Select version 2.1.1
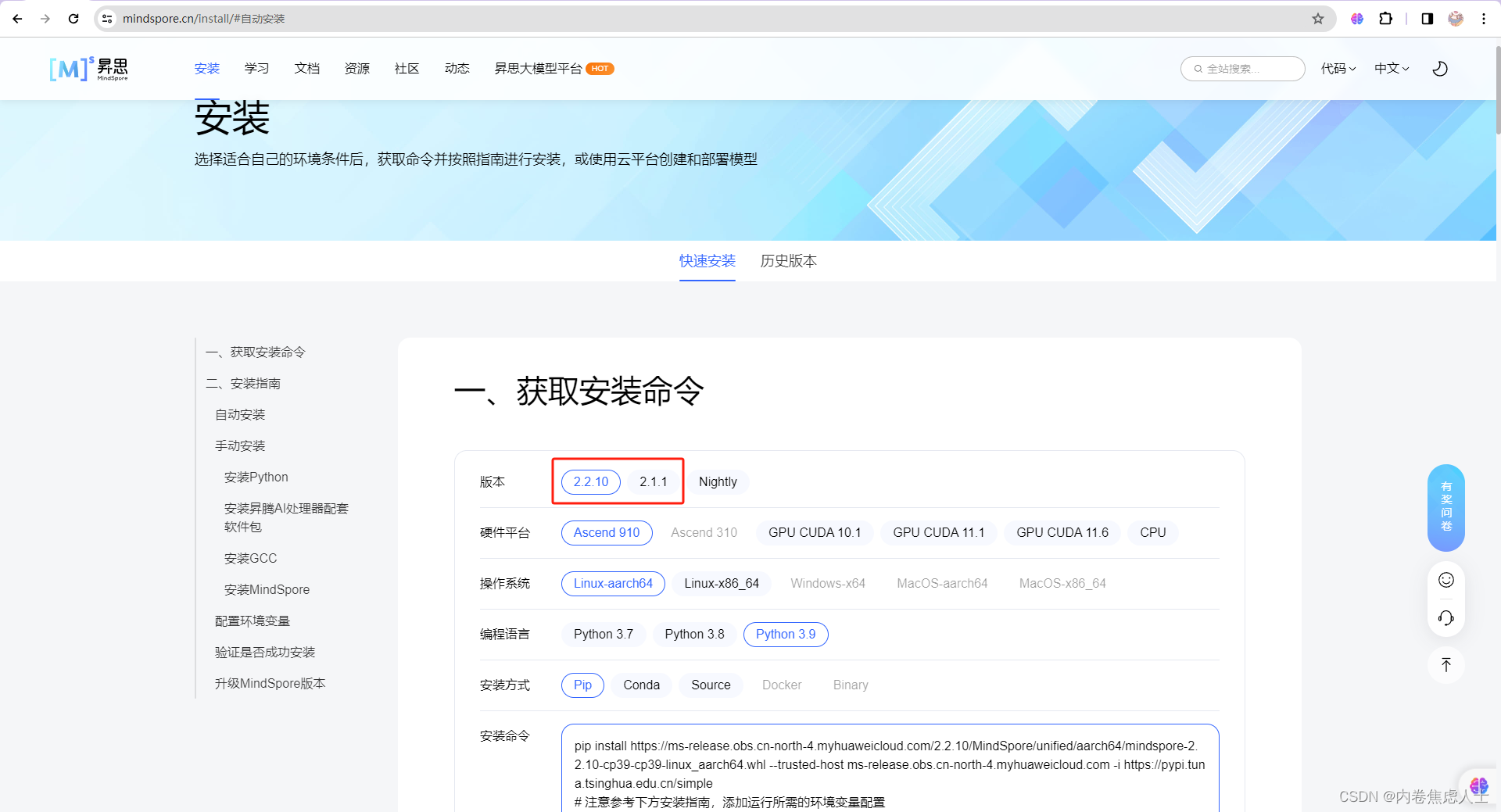 pyautogui.click(x=654, y=482)
